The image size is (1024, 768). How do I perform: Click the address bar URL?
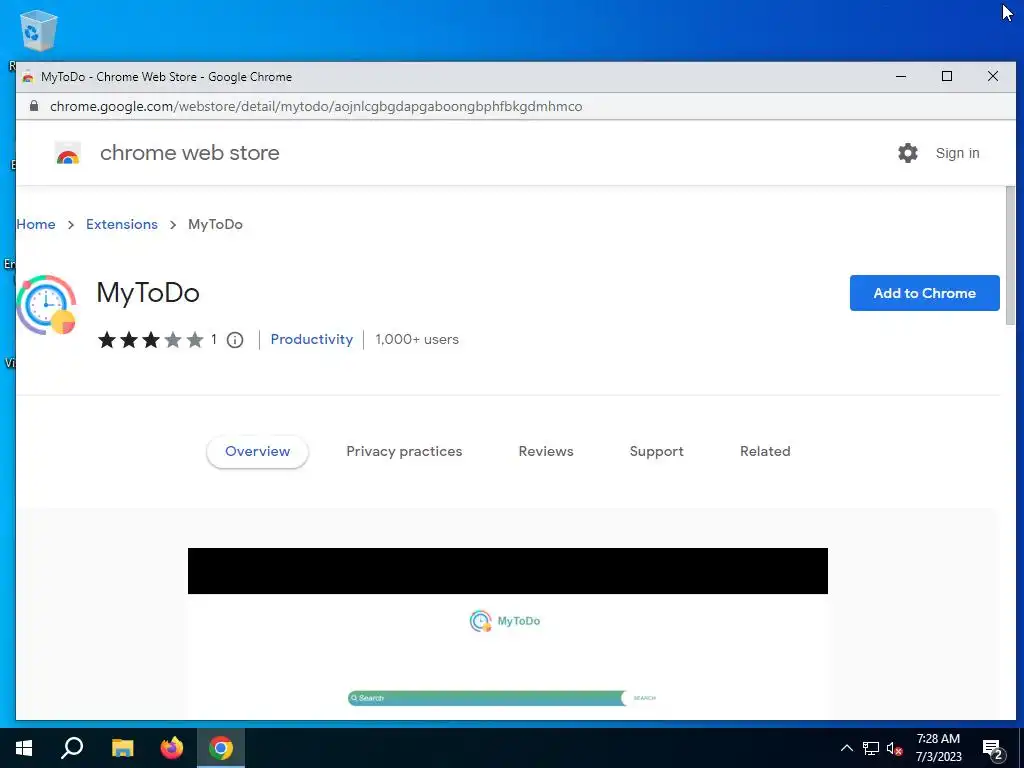click(x=316, y=106)
